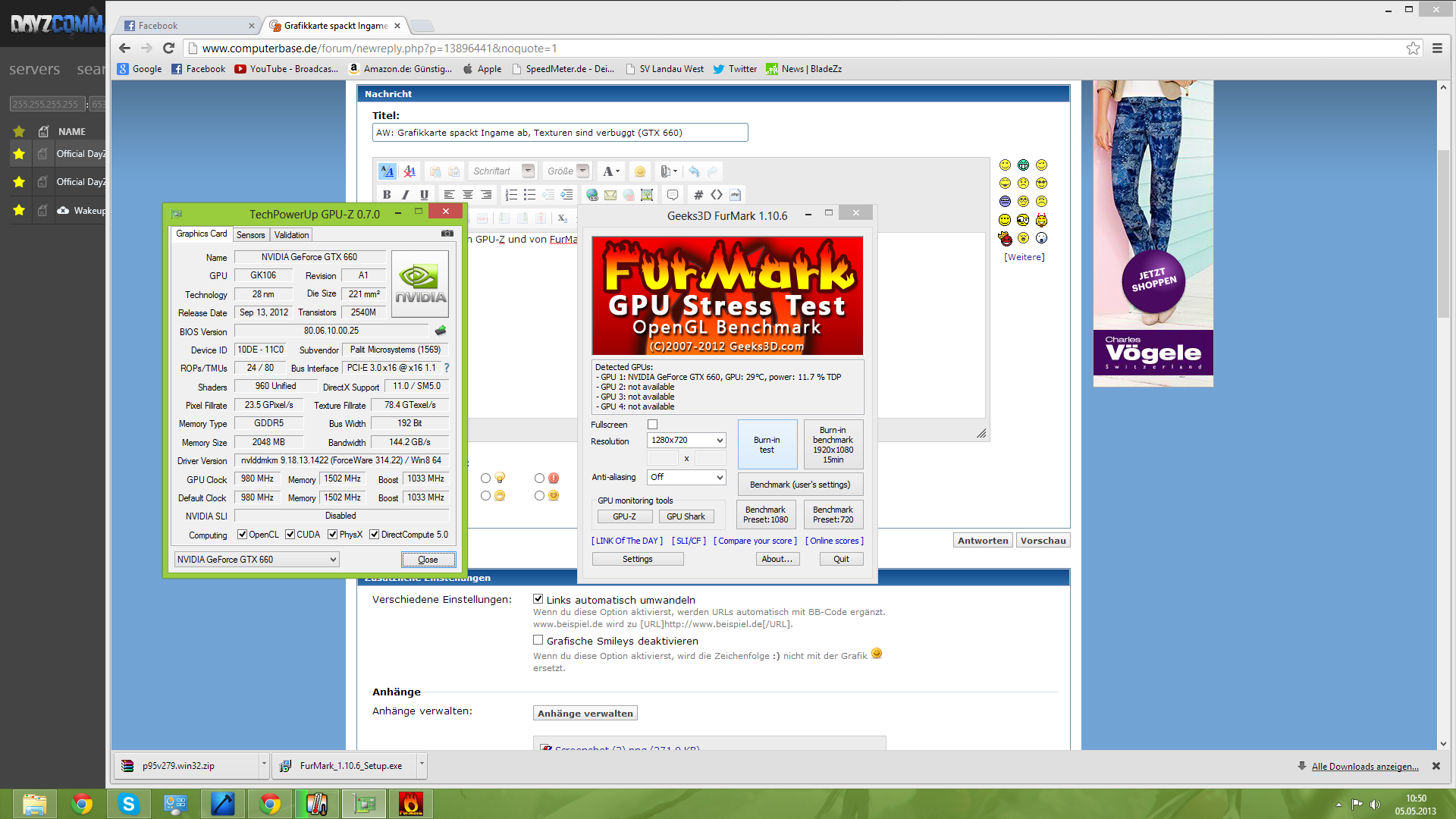Click the Titel input field
The image size is (1456, 819).
coord(560,133)
